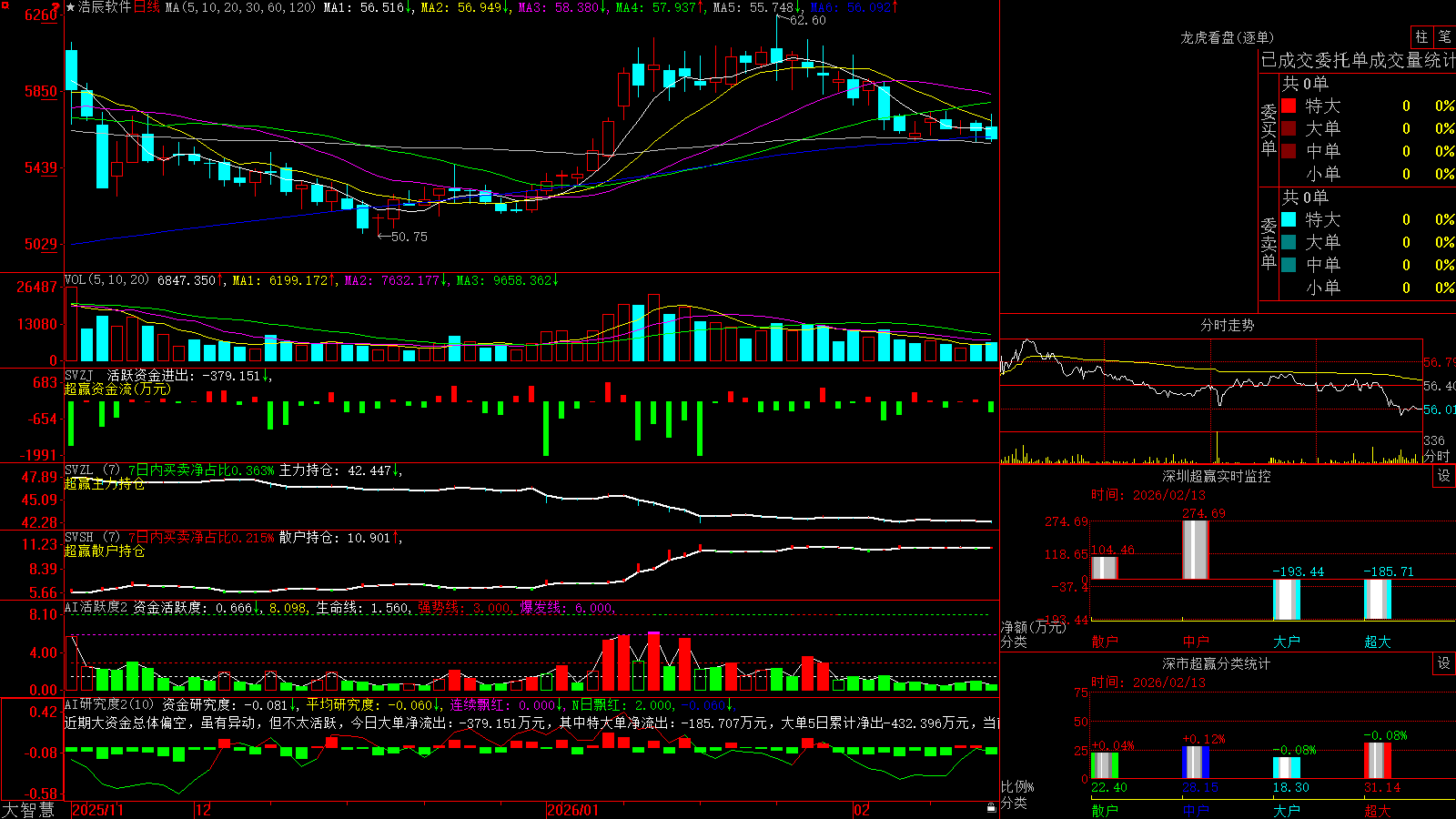
Task: Click 超大 category in 深圳超赢实时监控
Action: pyautogui.click(x=1377, y=642)
